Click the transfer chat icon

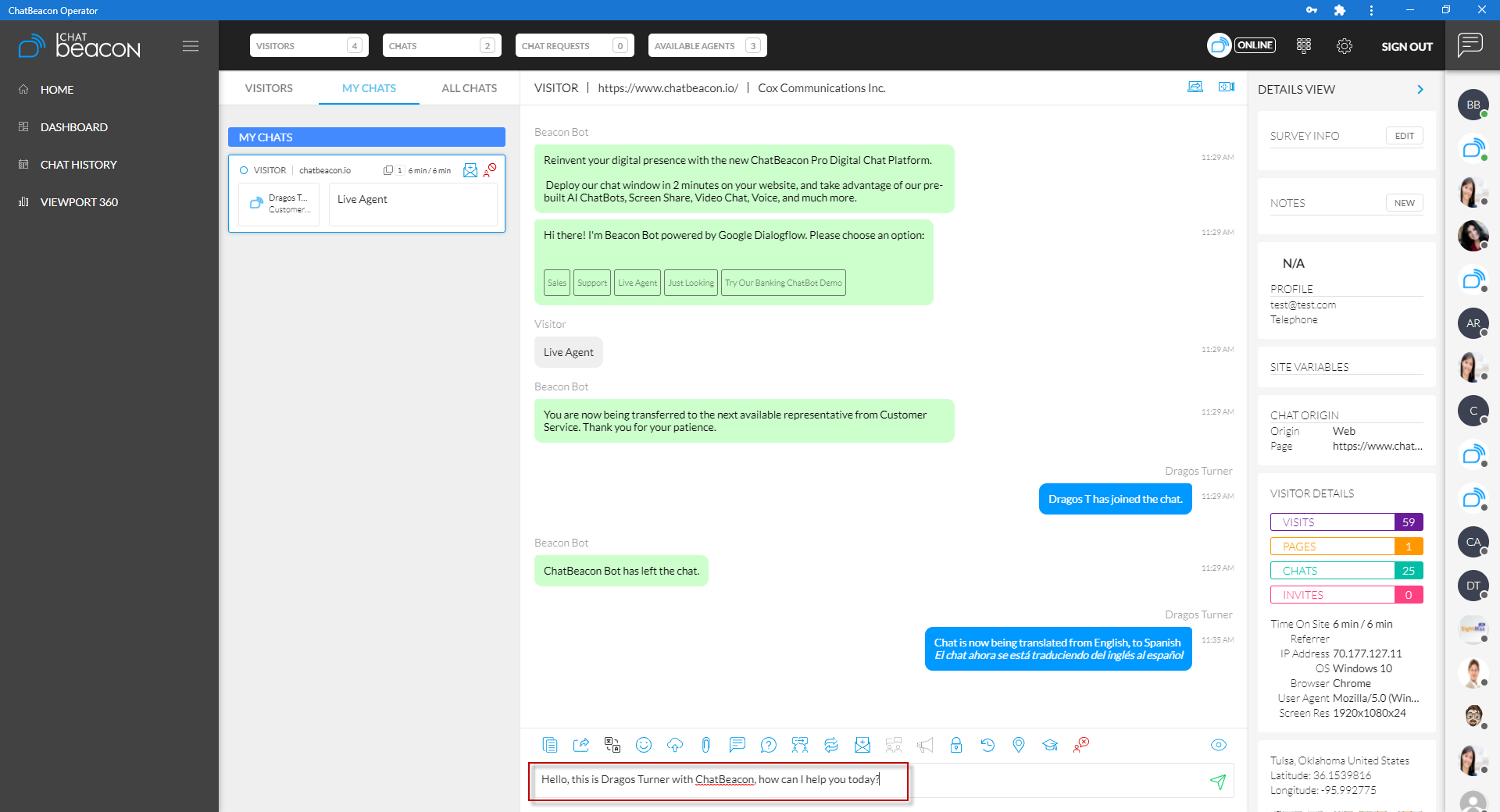pyautogui.click(x=800, y=745)
